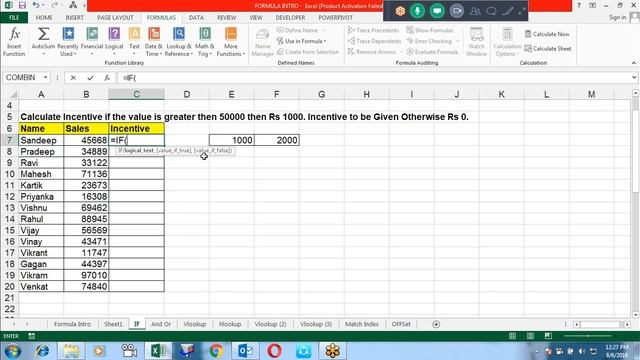
Task: Expand the Name Box dropdown
Action: coord(46,78)
